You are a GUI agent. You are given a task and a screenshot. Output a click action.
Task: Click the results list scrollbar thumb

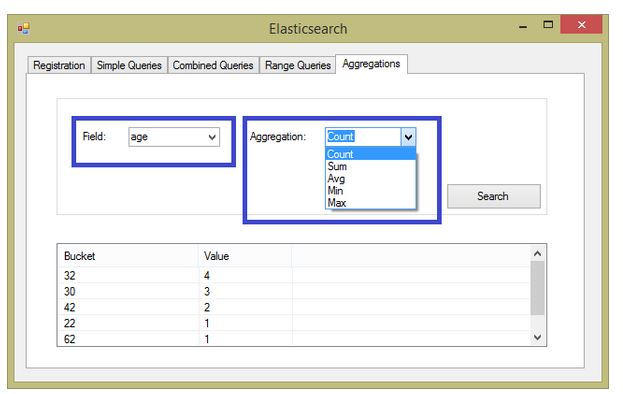(x=538, y=288)
